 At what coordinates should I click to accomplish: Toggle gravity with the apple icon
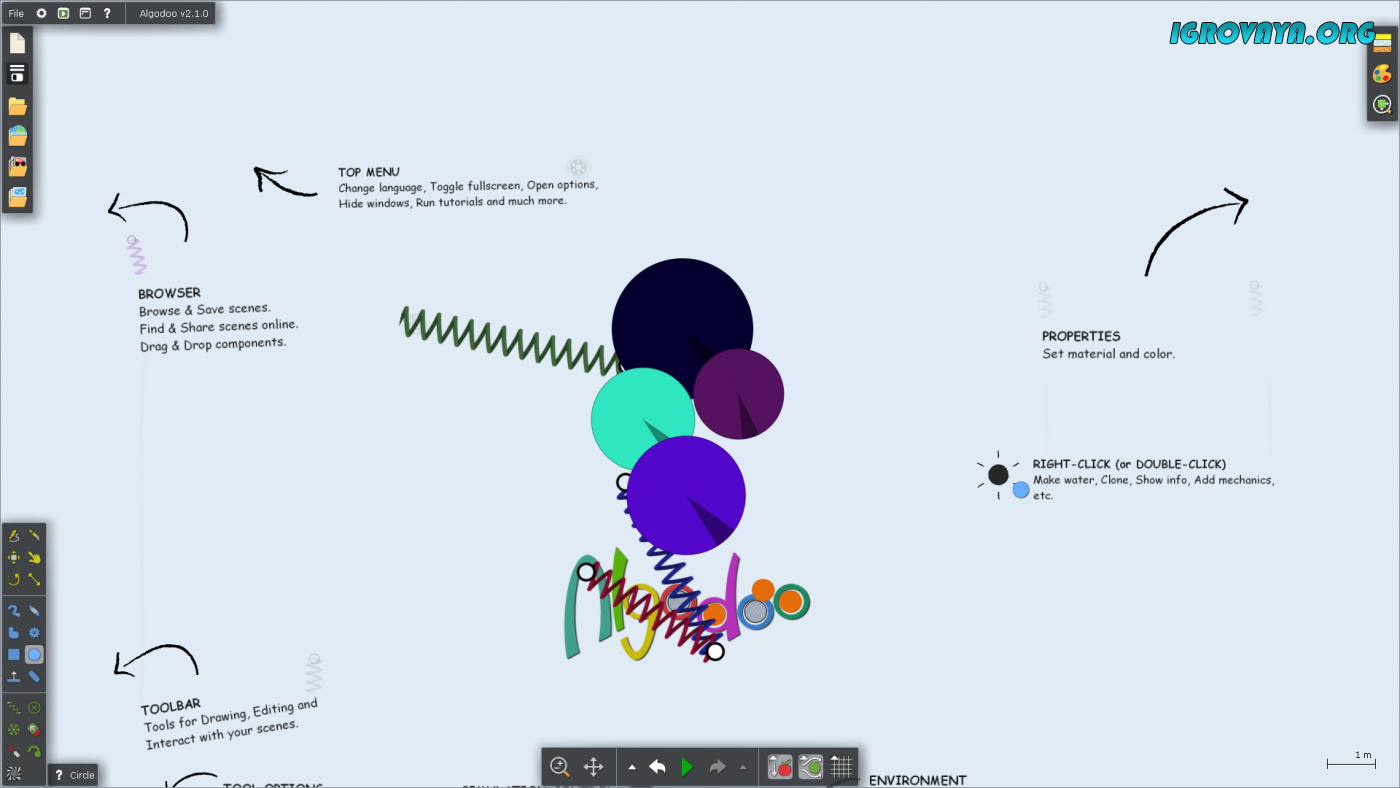coord(780,767)
